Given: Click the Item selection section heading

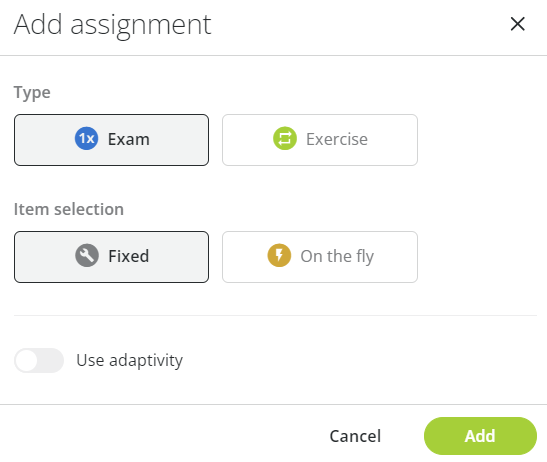Looking at the screenshot, I should tap(69, 209).
